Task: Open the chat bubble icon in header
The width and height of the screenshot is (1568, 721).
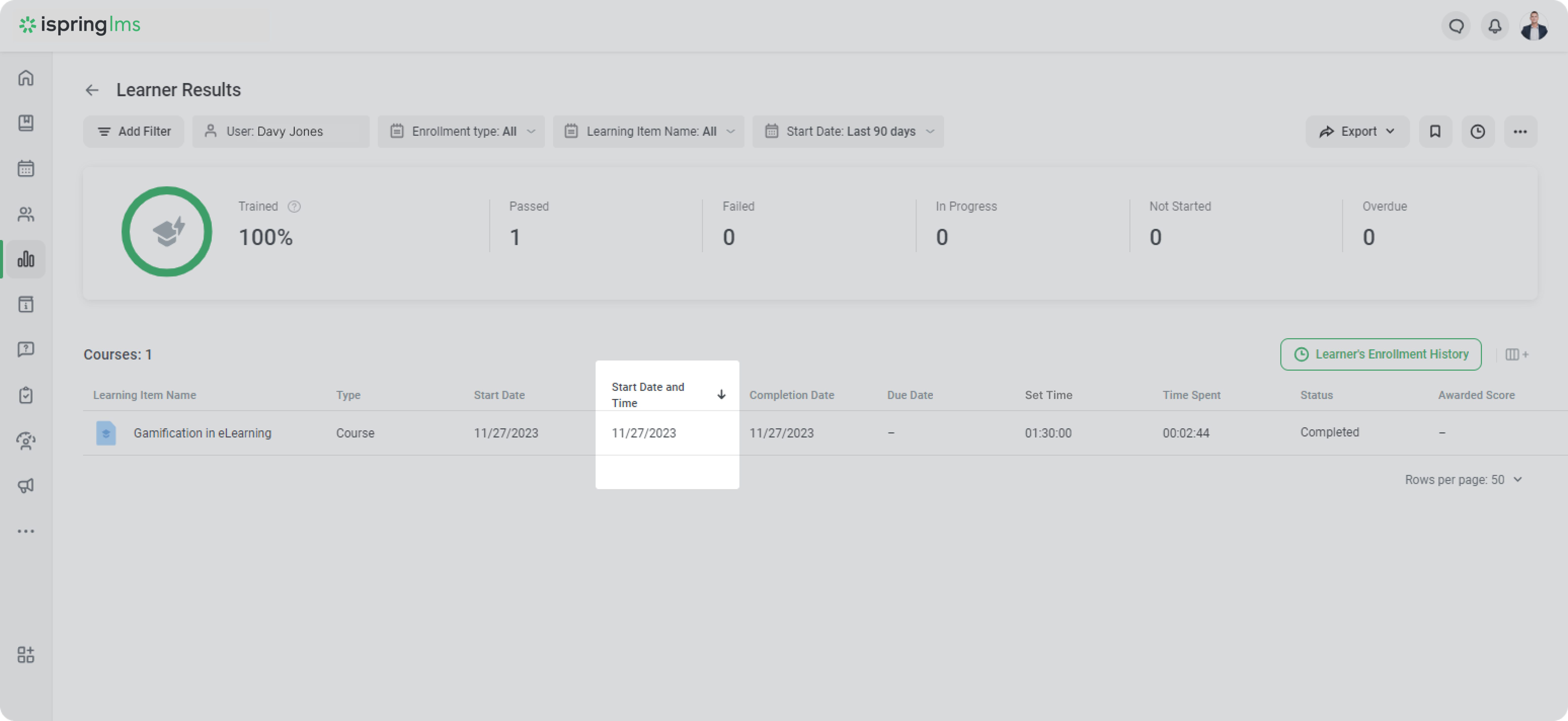Action: click(x=1456, y=26)
